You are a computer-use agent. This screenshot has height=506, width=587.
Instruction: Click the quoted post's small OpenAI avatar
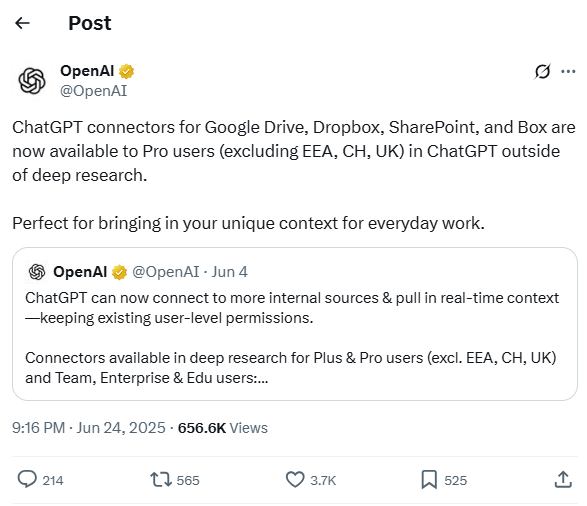click(x=37, y=272)
